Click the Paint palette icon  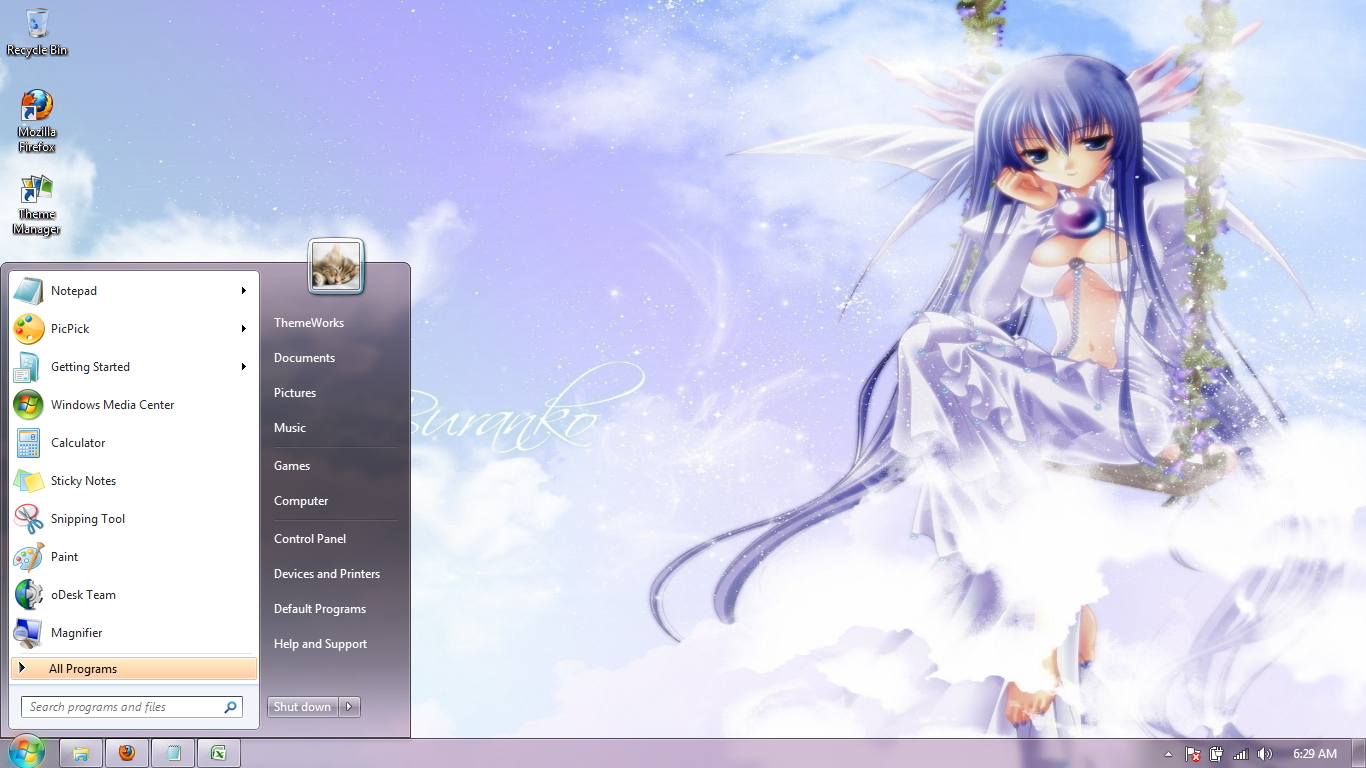(28, 557)
